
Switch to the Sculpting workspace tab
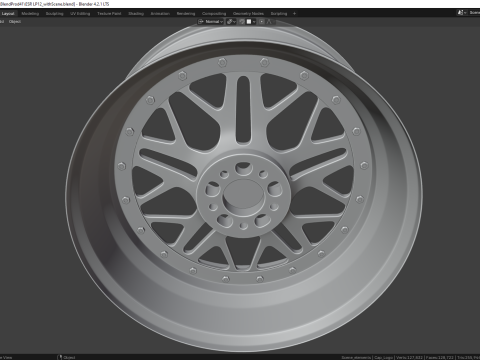click(54, 14)
